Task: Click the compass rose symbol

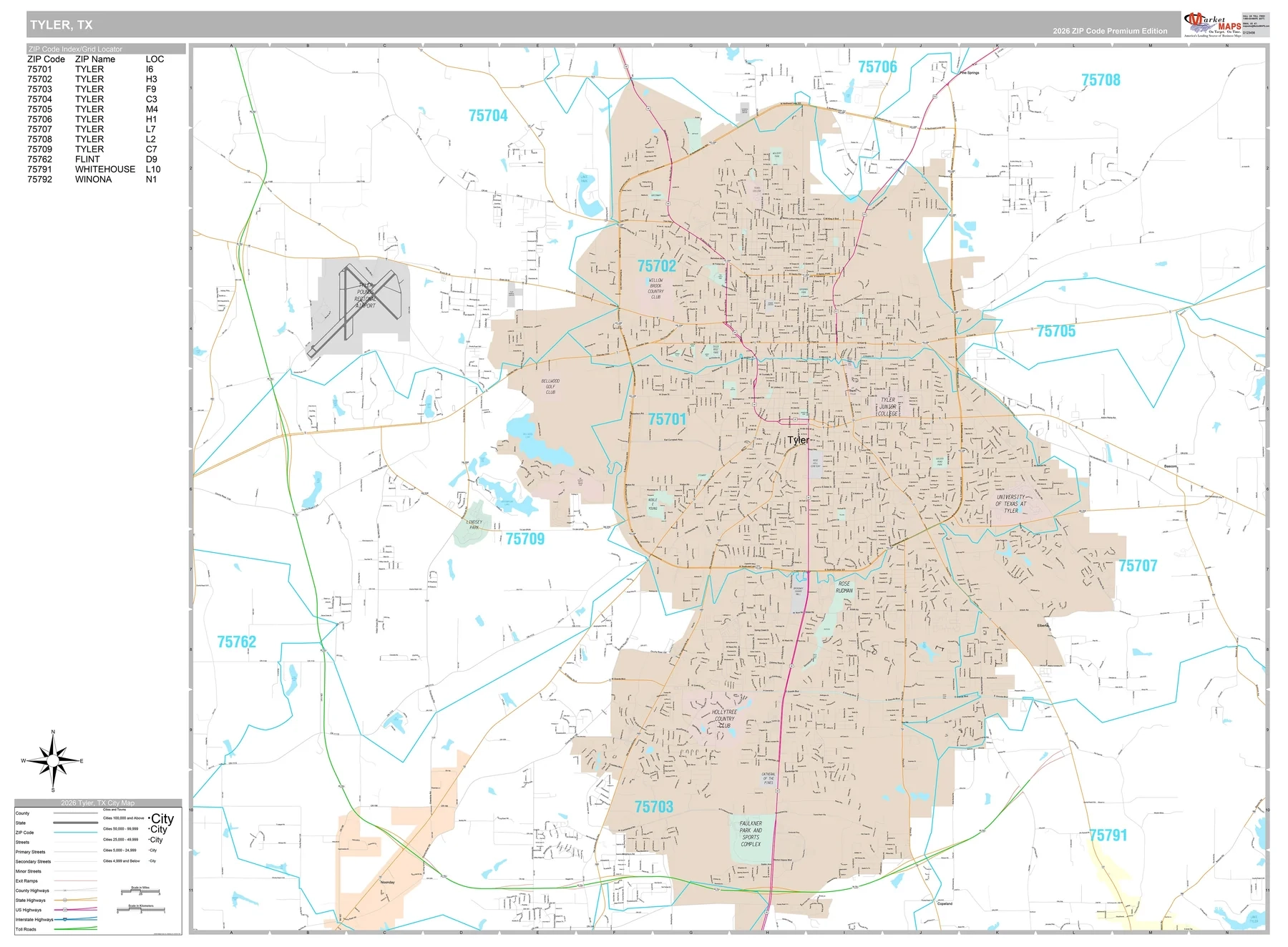Action: point(53,760)
